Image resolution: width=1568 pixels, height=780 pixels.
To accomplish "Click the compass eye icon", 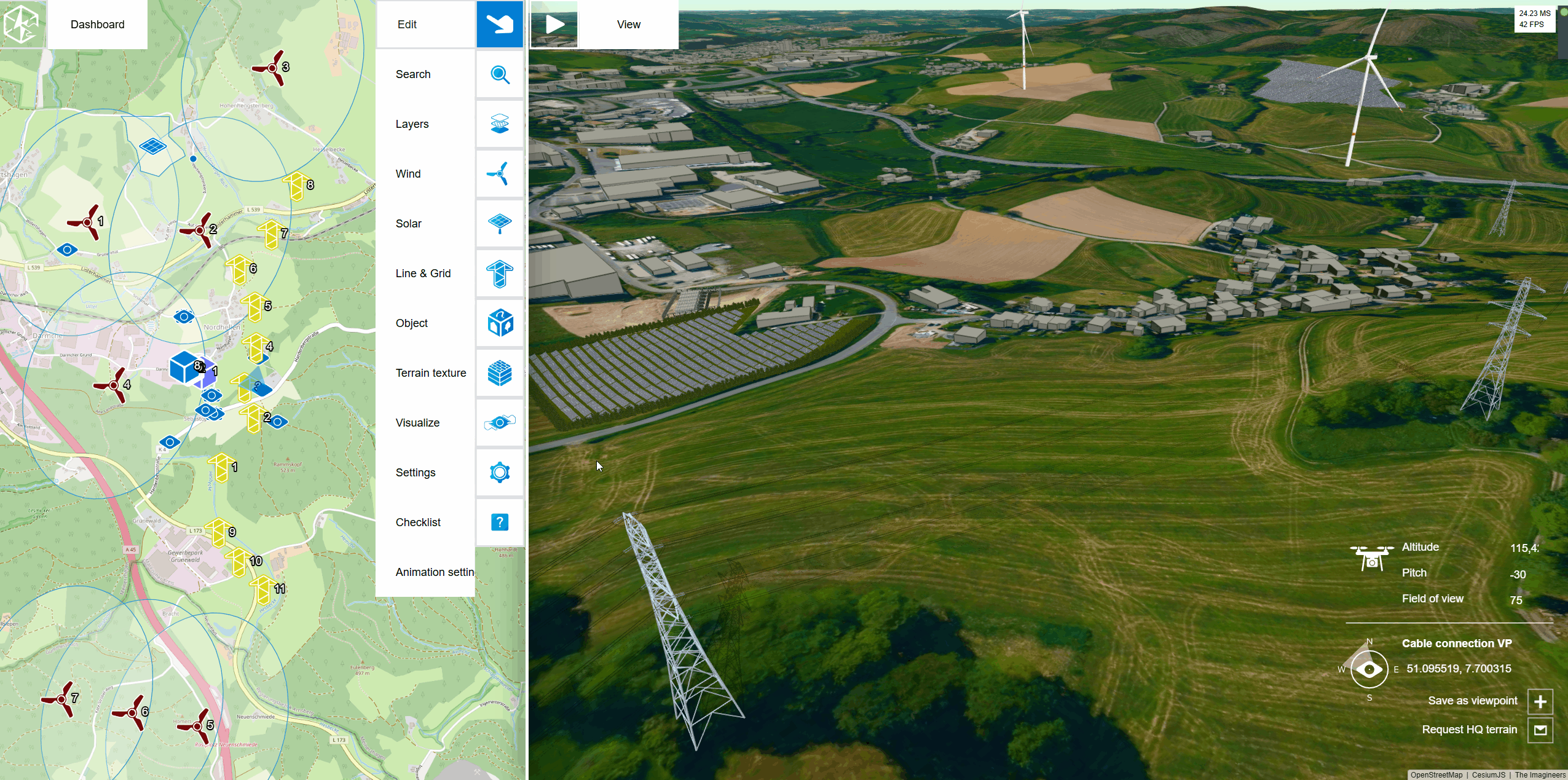I will (1369, 669).
